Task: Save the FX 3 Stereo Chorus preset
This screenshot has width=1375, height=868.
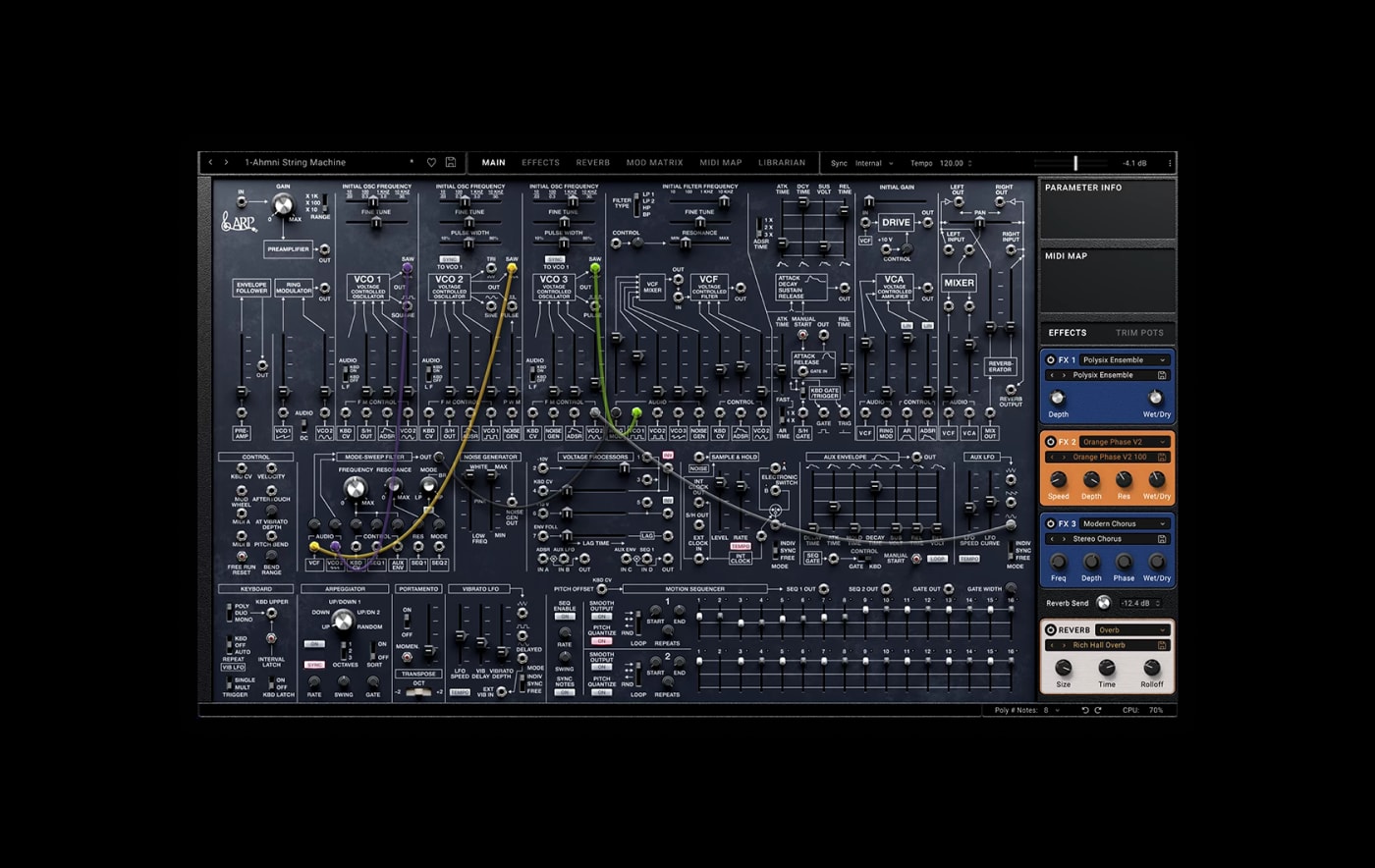Action: pyautogui.click(x=1162, y=539)
